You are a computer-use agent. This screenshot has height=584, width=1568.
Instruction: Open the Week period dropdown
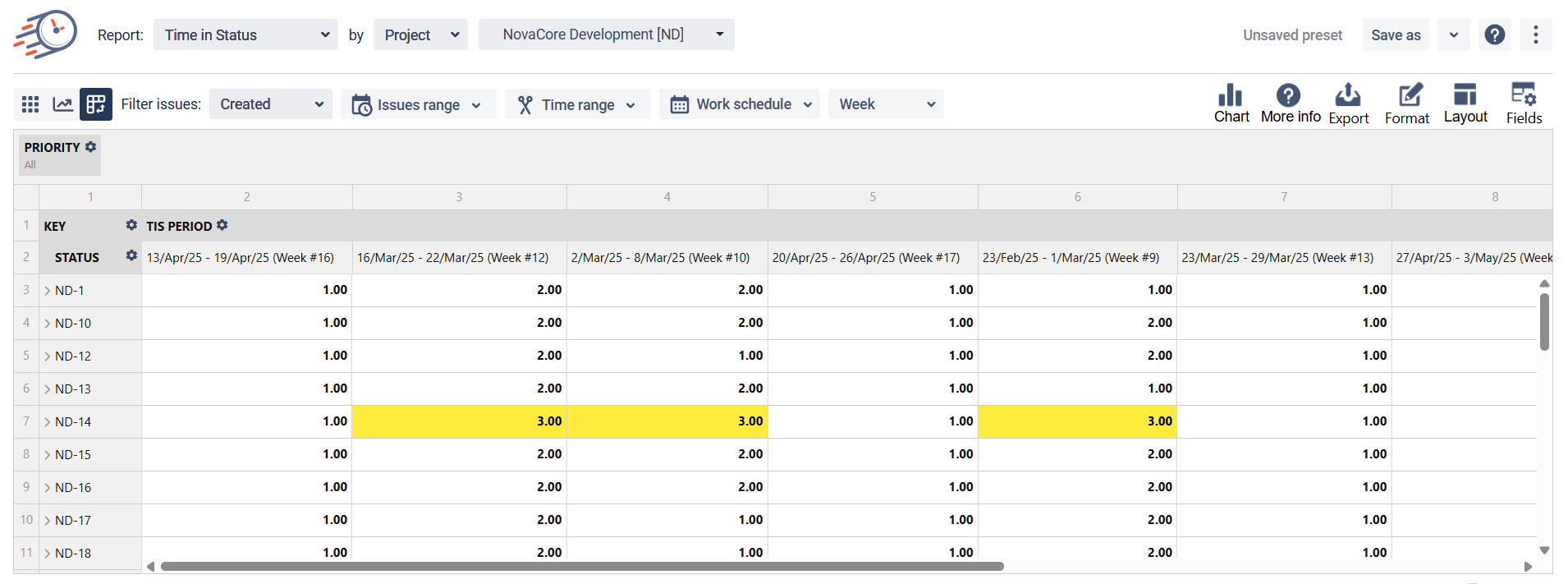coord(886,104)
